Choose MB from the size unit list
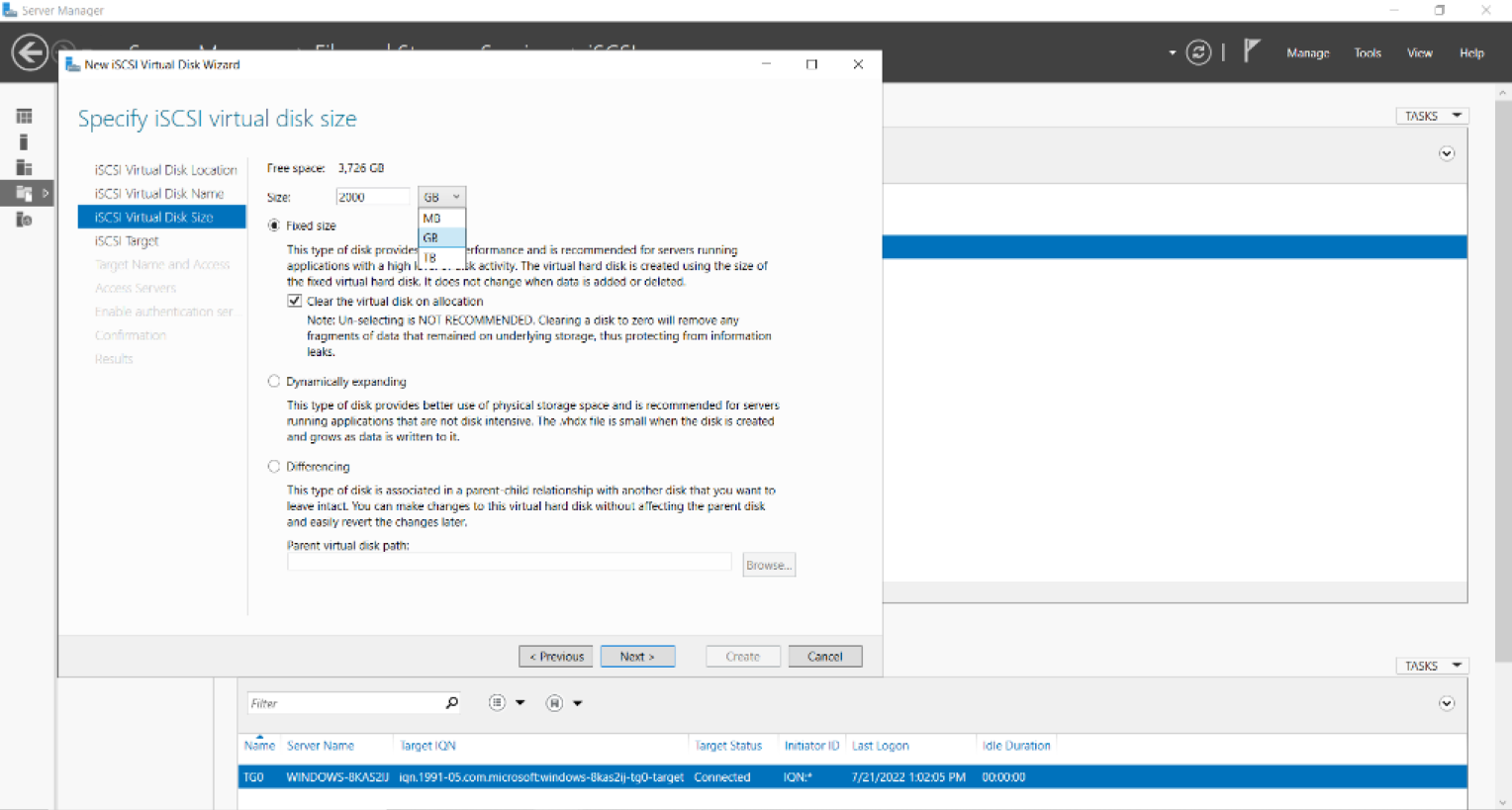1512x810 pixels. tap(431, 219)
